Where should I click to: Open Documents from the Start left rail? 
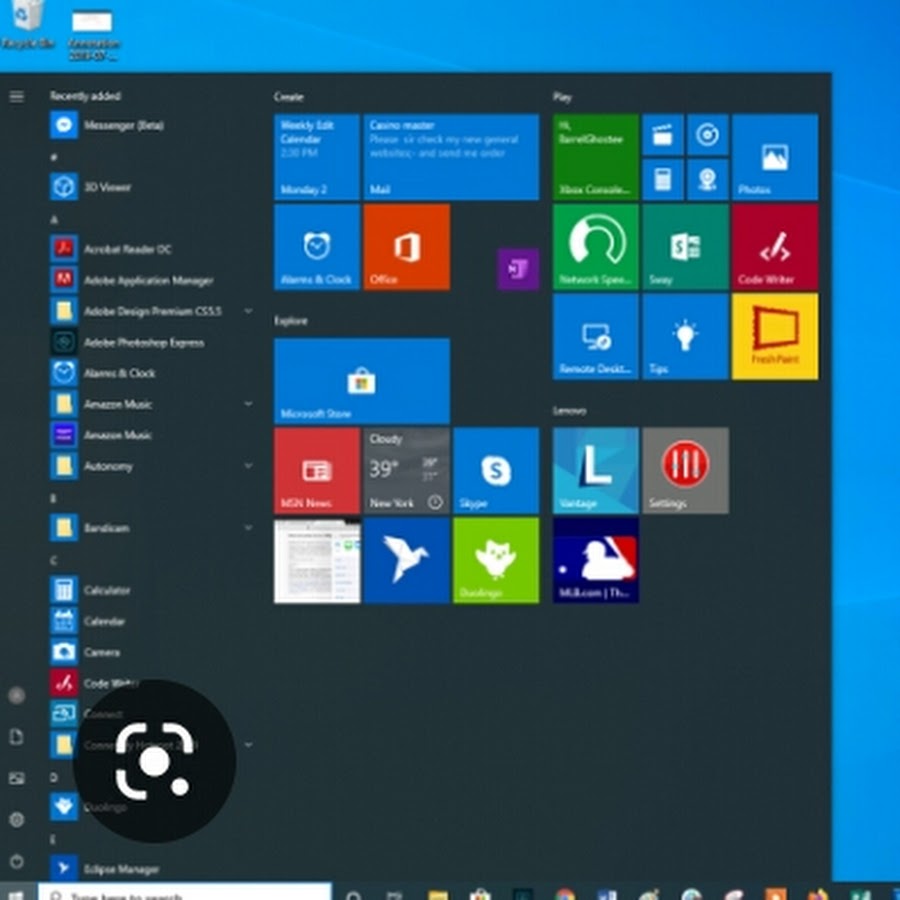tap(17, 736)
